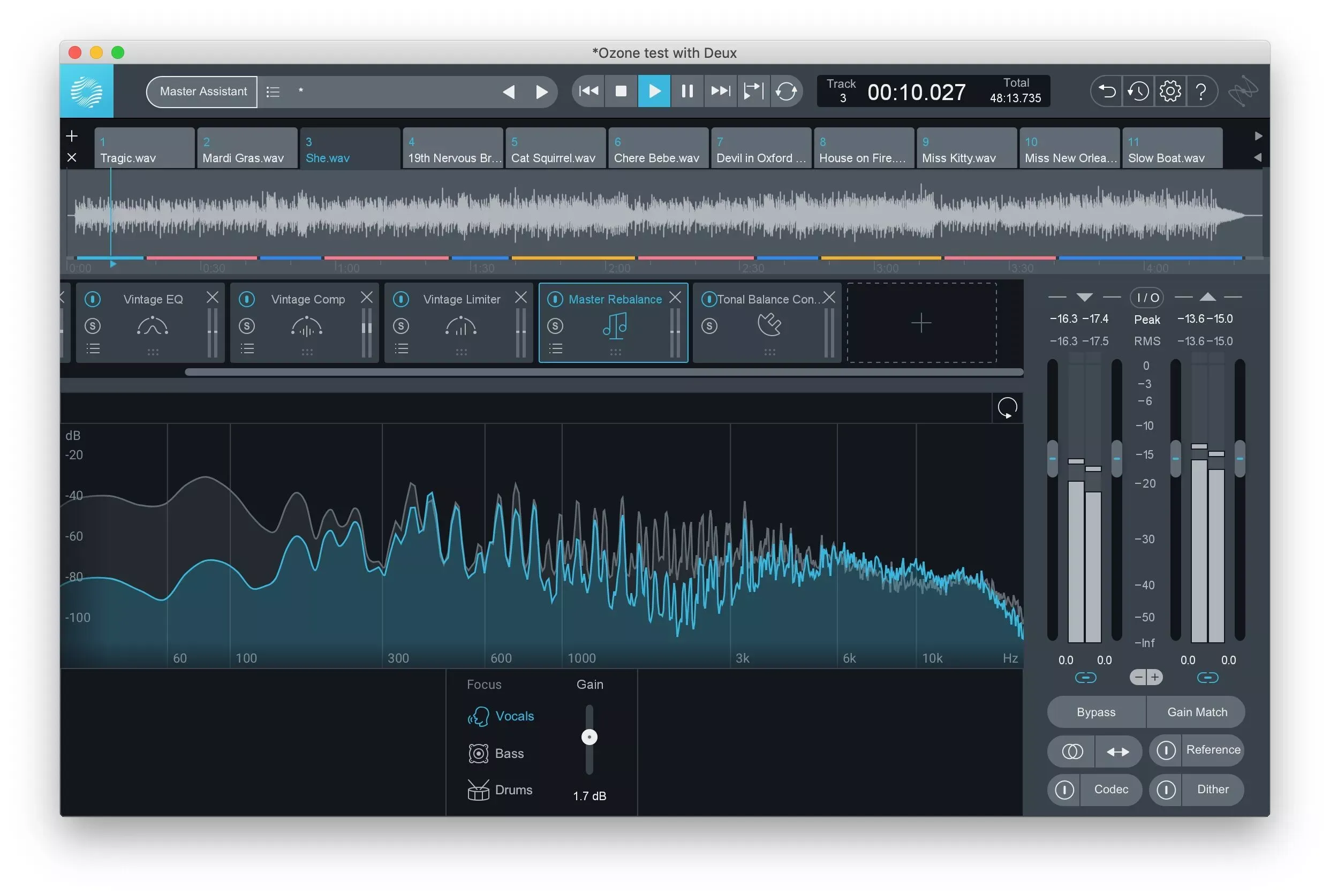Select the Vintage Limiter meter icon
The image size is (1330, 896).
[x=460, y=326]
